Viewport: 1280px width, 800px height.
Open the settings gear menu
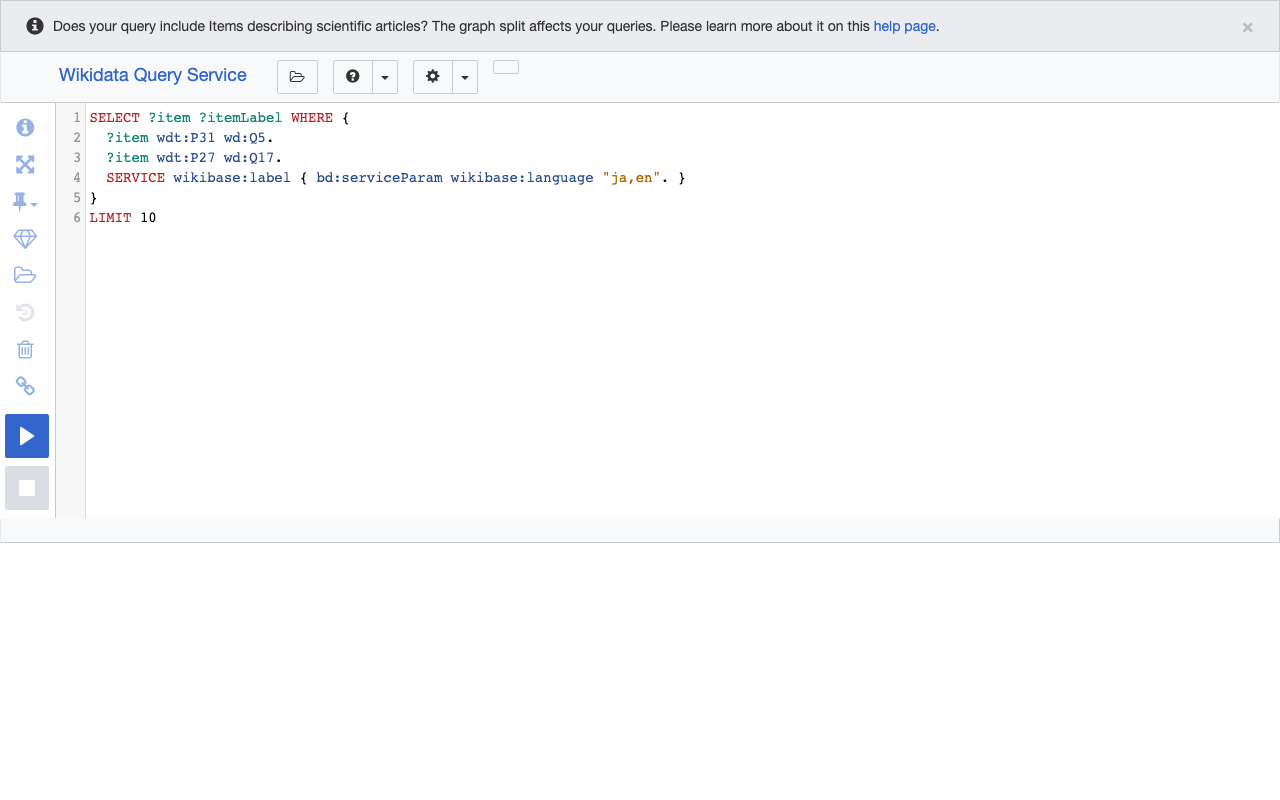pos(432,76)
